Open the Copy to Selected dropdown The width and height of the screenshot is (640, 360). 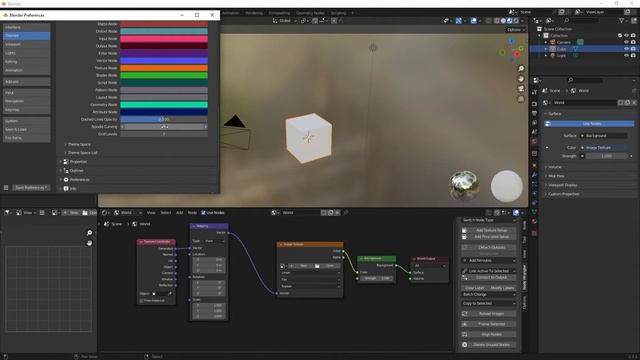click(488, 303)
